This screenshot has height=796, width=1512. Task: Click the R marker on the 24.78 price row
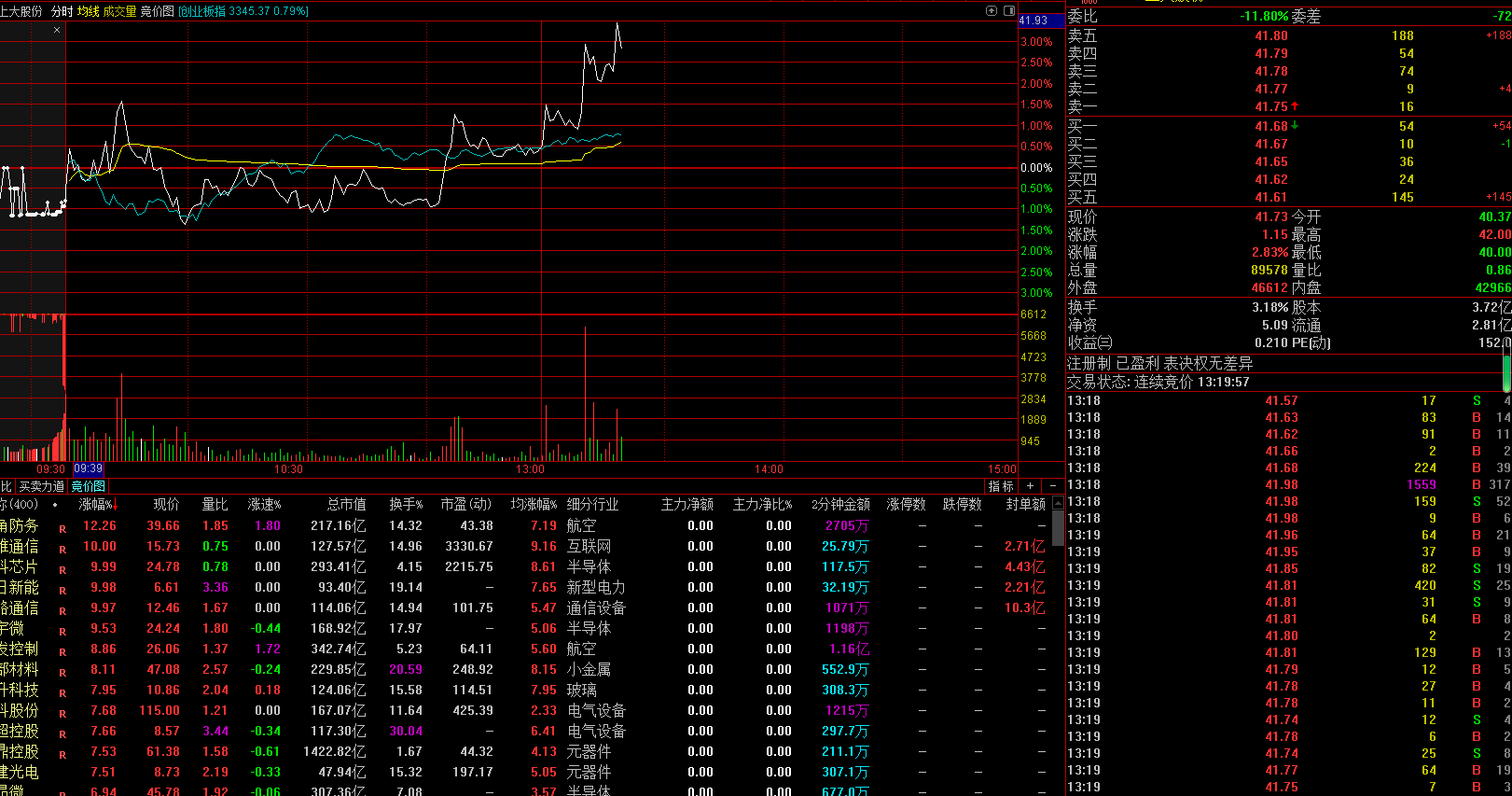click(x=62, y=569)
